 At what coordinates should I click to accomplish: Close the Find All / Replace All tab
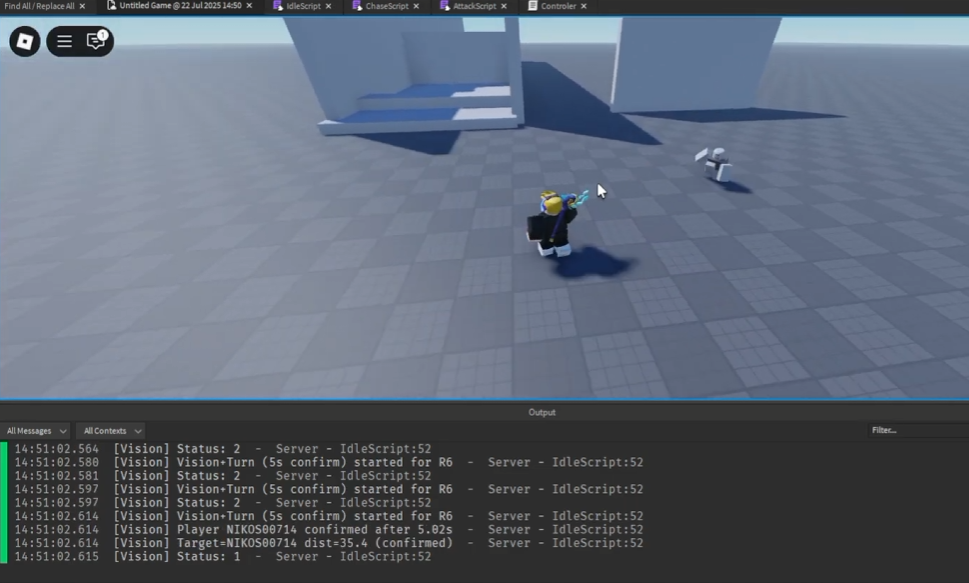point(82,6)
